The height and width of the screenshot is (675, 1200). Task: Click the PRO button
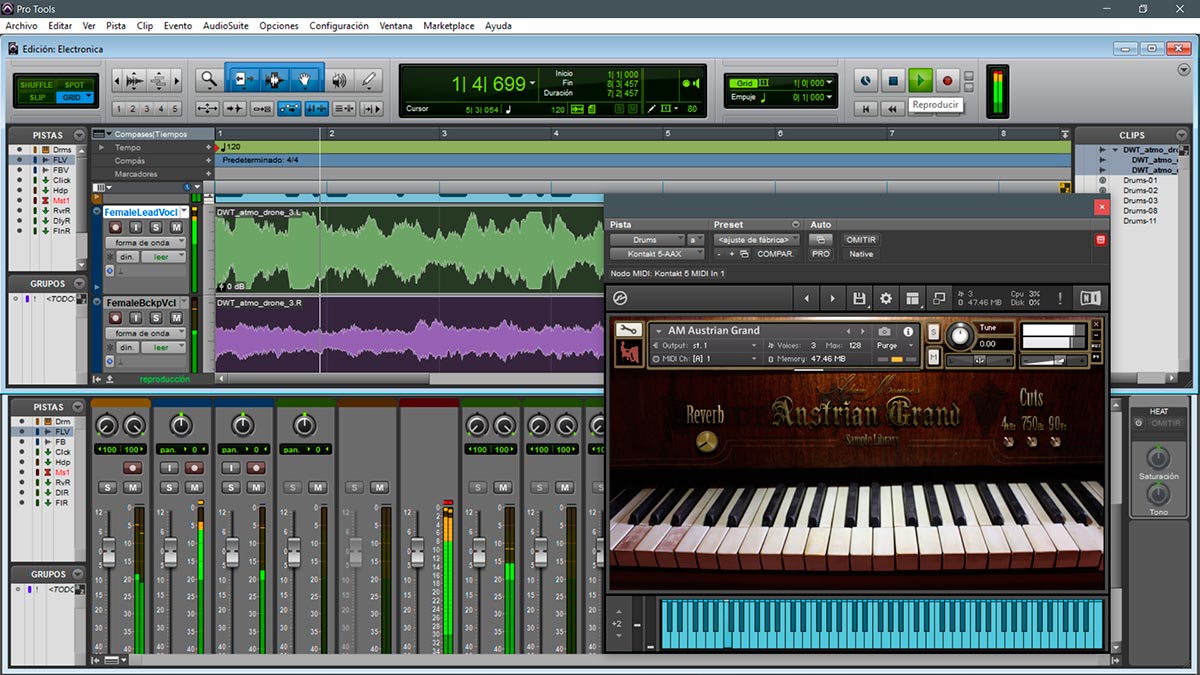821,254
